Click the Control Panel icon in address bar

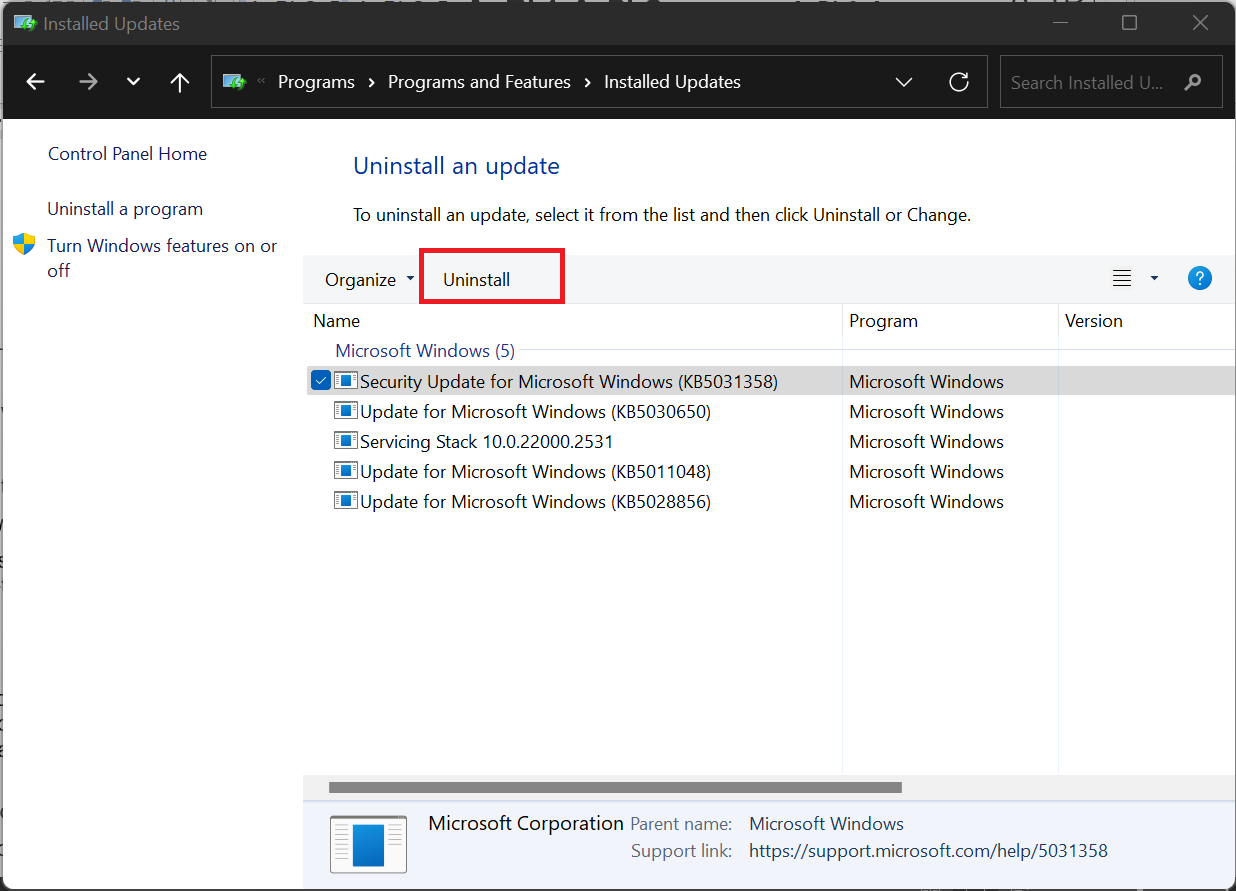click(235, 82)
